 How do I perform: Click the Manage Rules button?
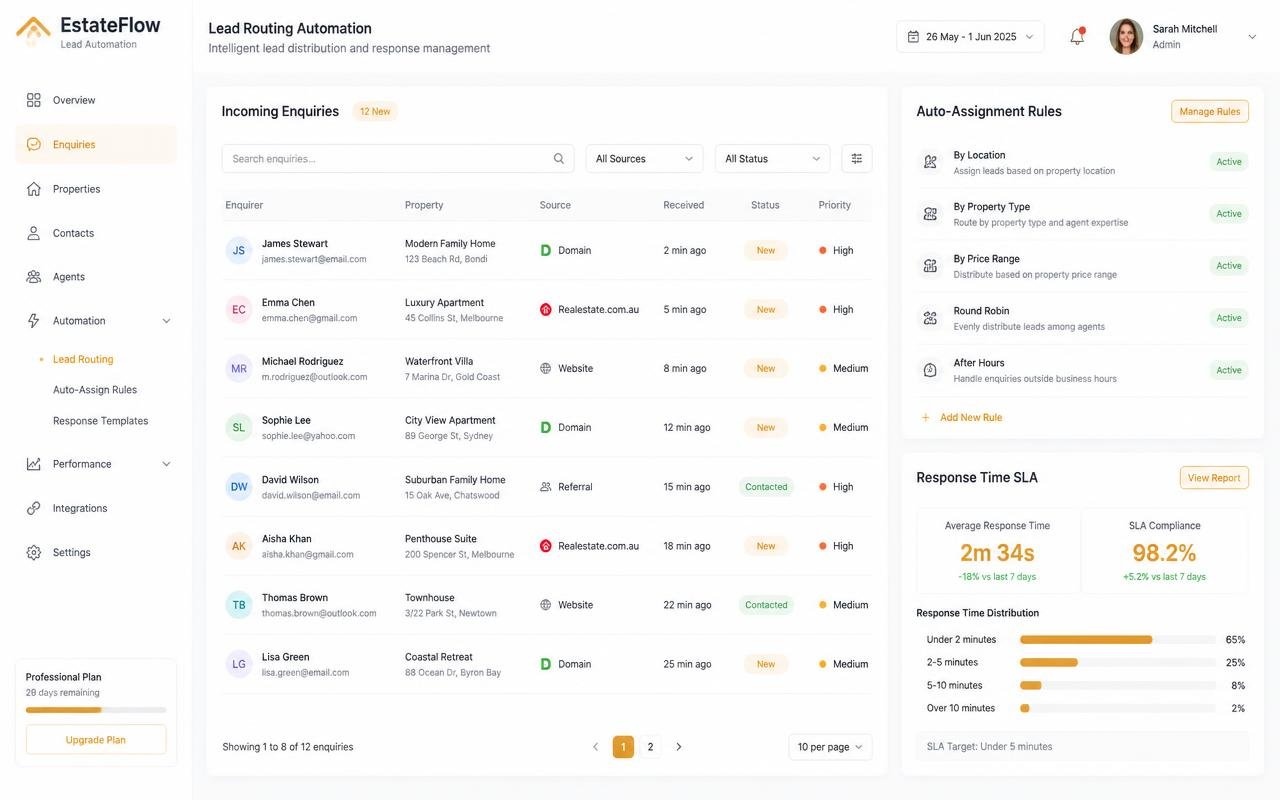pos(1210,112)
